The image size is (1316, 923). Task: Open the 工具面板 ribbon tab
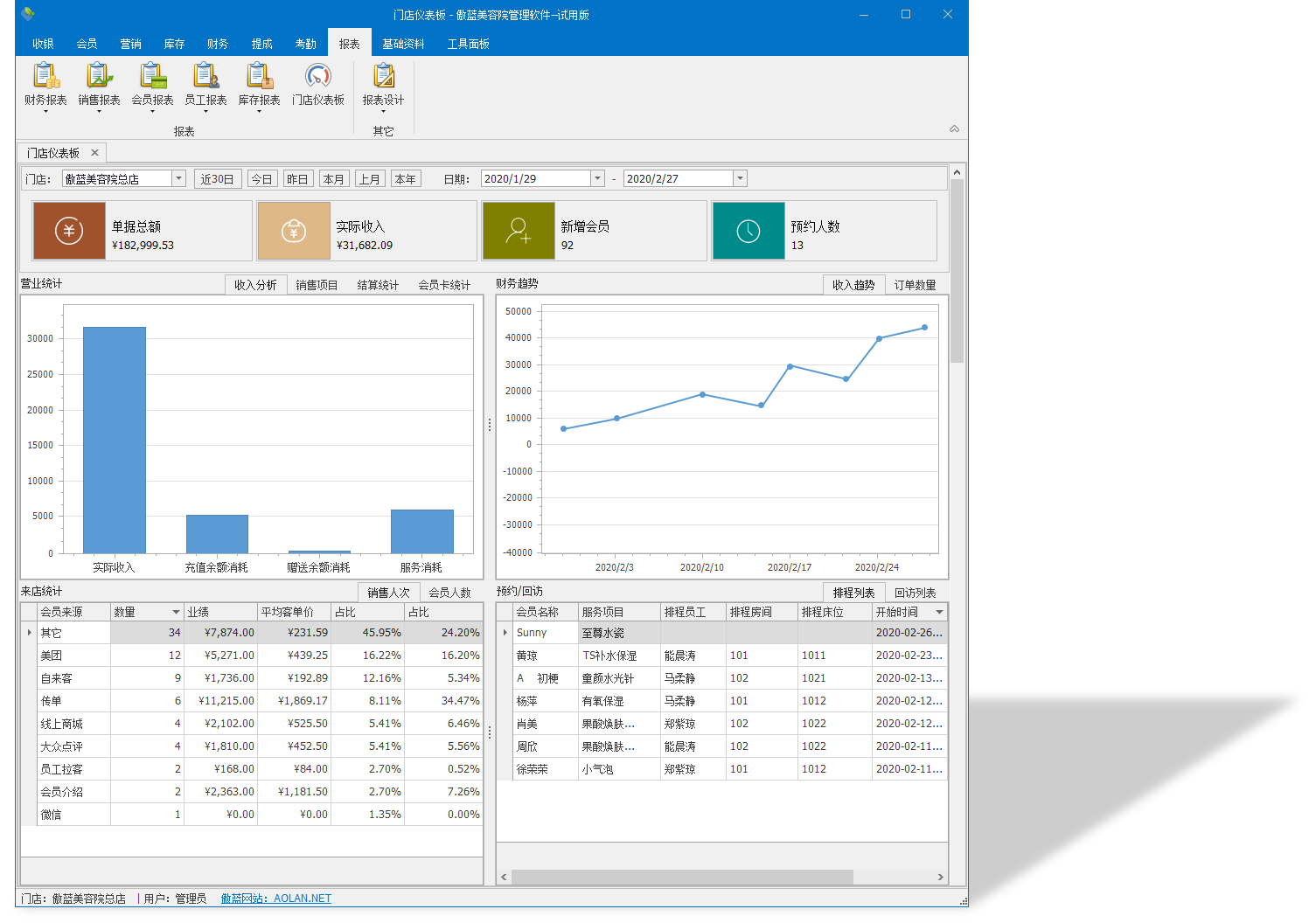(x=468, y=44)
